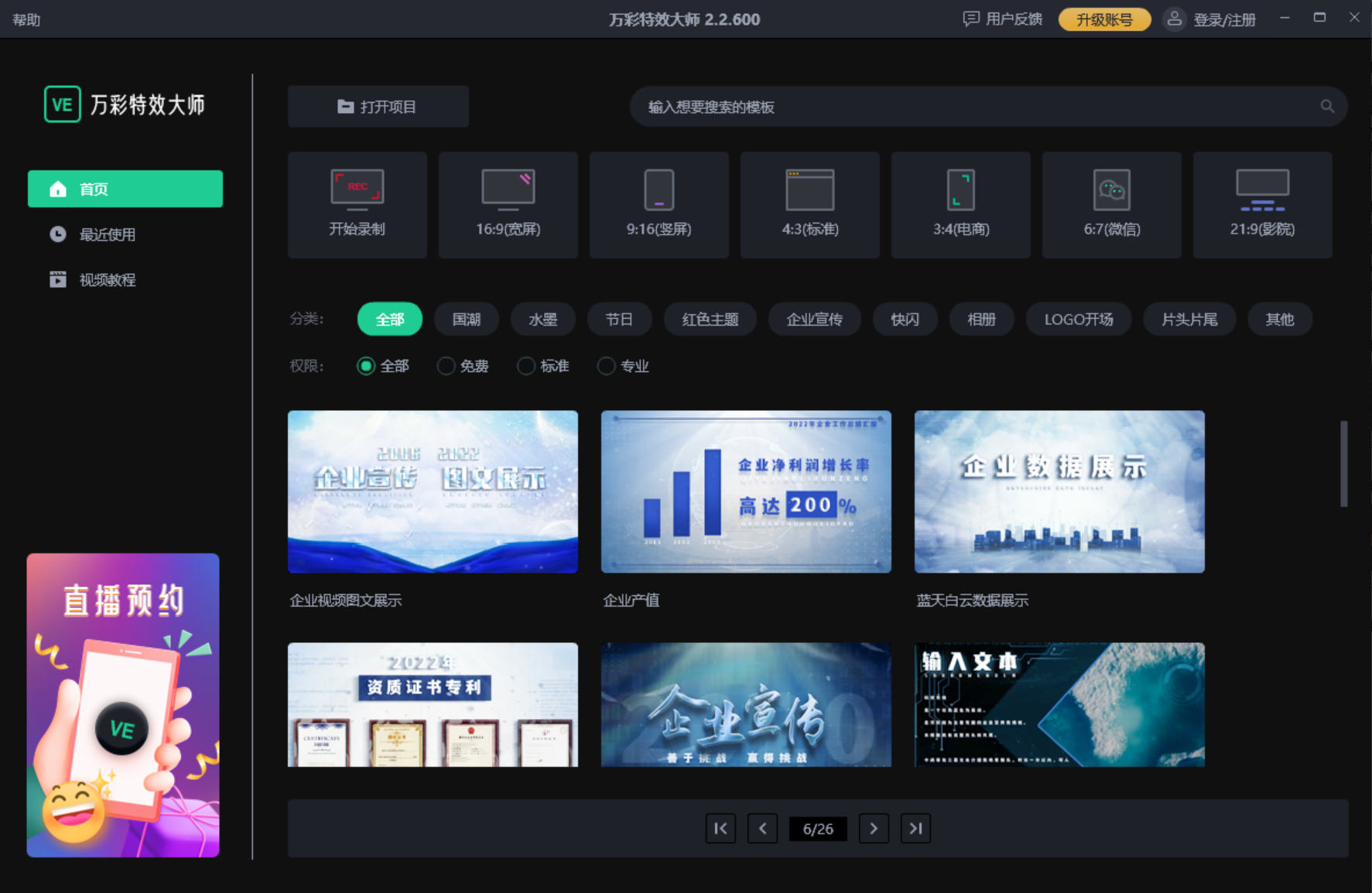Filter templates by 全部 category
This screenshot has height=893, width=1372.
(390, 320)
